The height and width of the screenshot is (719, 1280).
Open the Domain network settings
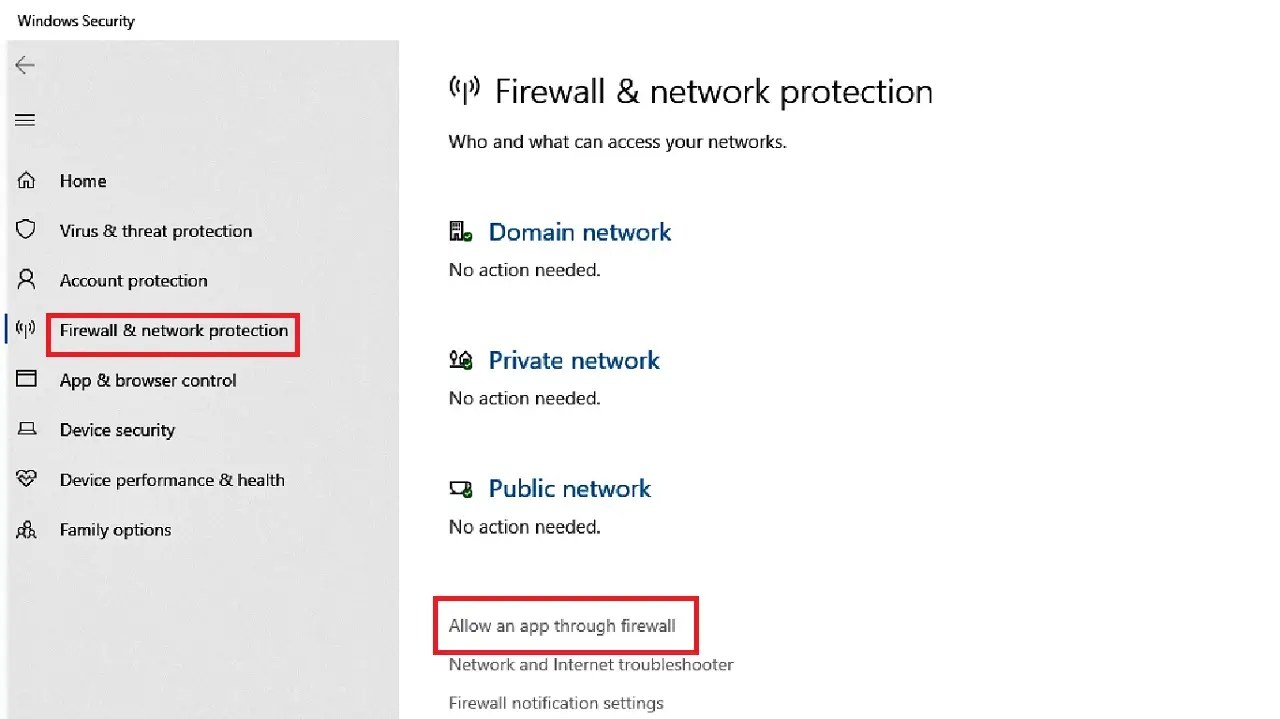tap(580, 231)
